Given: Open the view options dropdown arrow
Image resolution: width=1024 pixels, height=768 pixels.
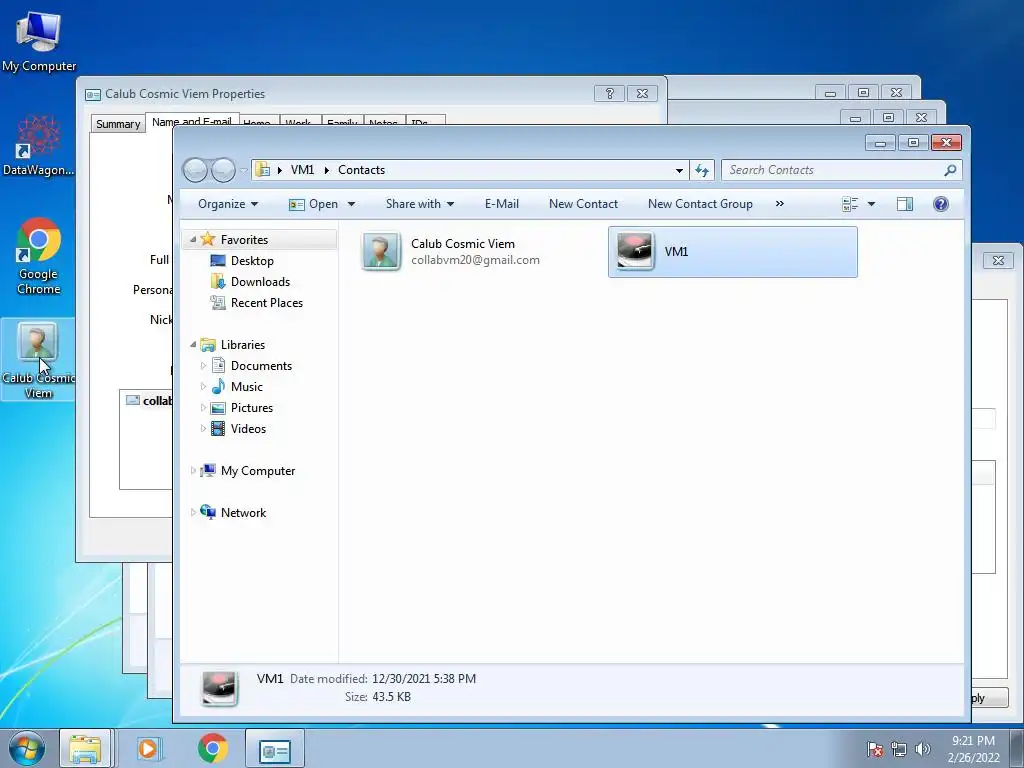Looking at the screenshot, I should click(x=871, y=204).
